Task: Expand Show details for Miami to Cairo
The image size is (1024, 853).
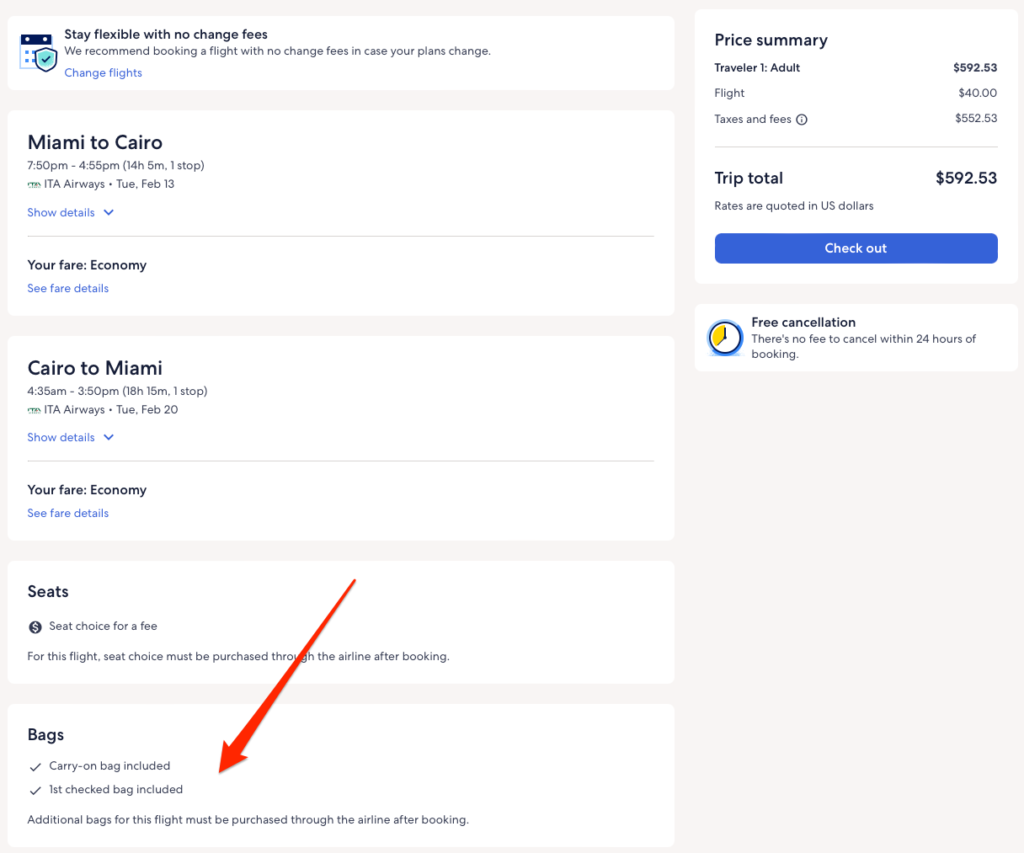Action: click(x=70, y=213)
